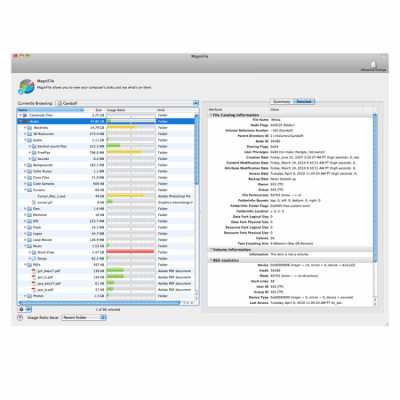
Task: Select the Cisco Files folder row
Action: click(x=106, y=177)
